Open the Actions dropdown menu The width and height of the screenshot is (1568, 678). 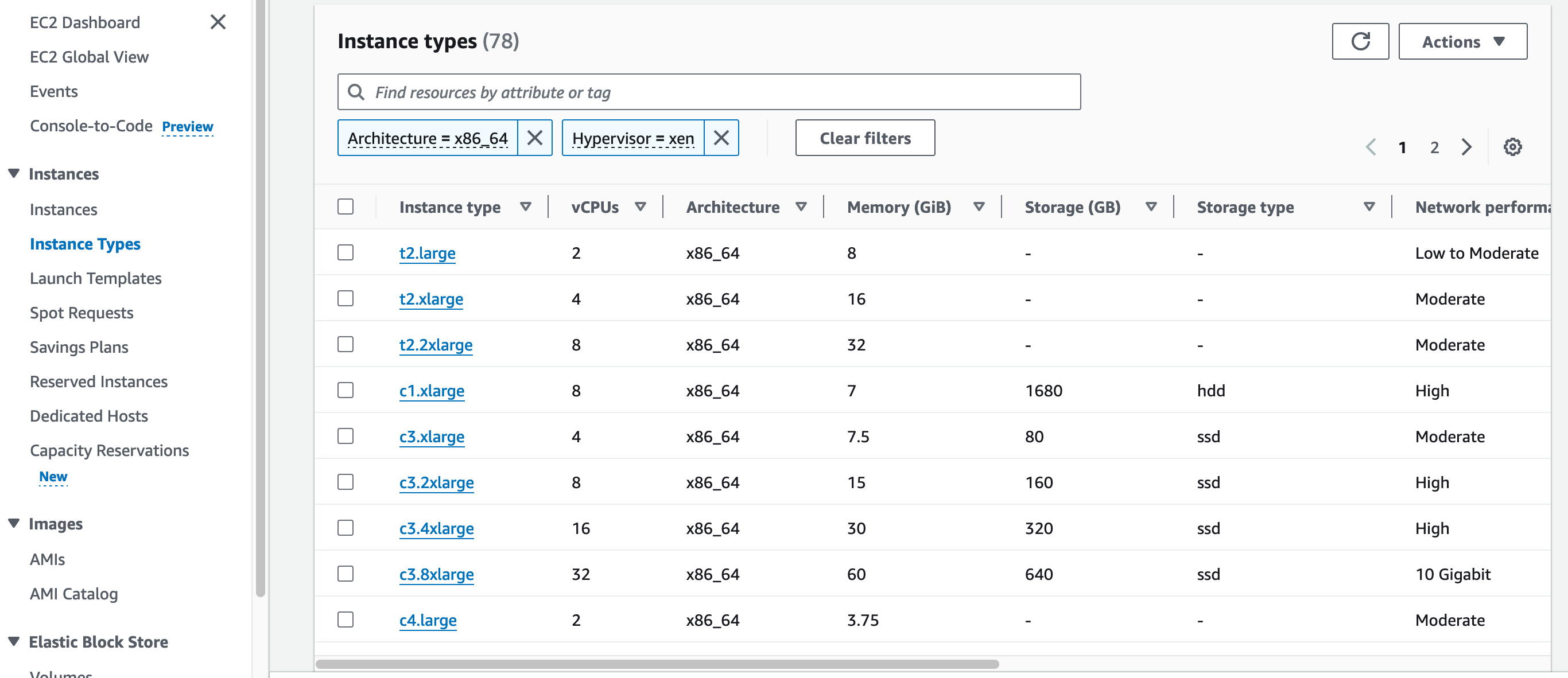click(1462, 41)
